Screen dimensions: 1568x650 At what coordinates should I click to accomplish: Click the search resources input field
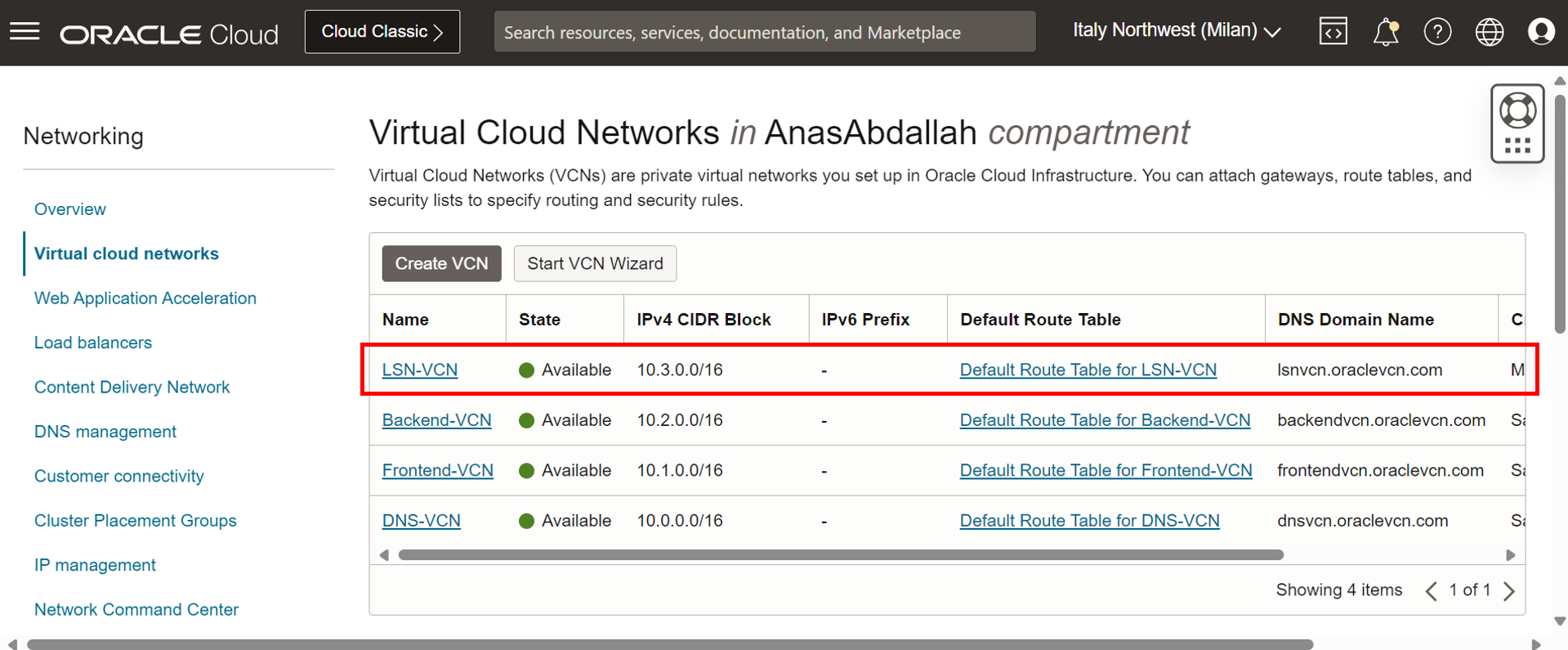click(765, 32)
